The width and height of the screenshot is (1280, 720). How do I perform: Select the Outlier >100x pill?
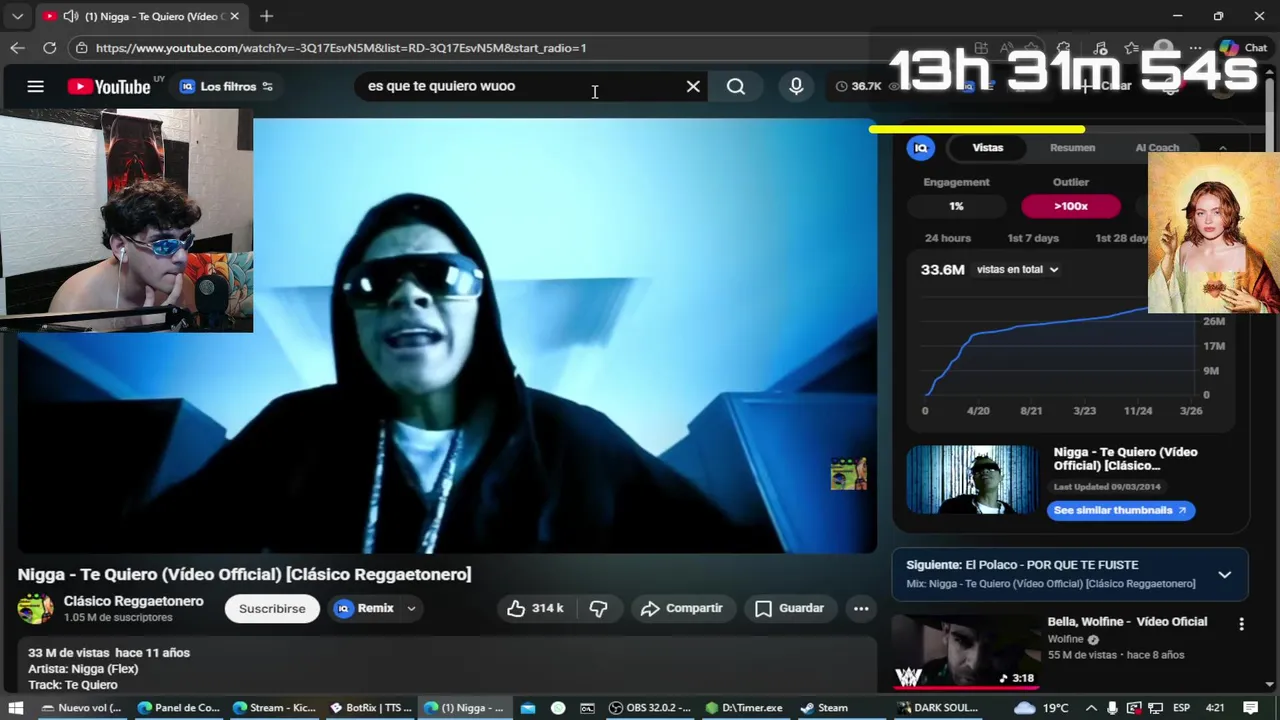[1070, 206]
